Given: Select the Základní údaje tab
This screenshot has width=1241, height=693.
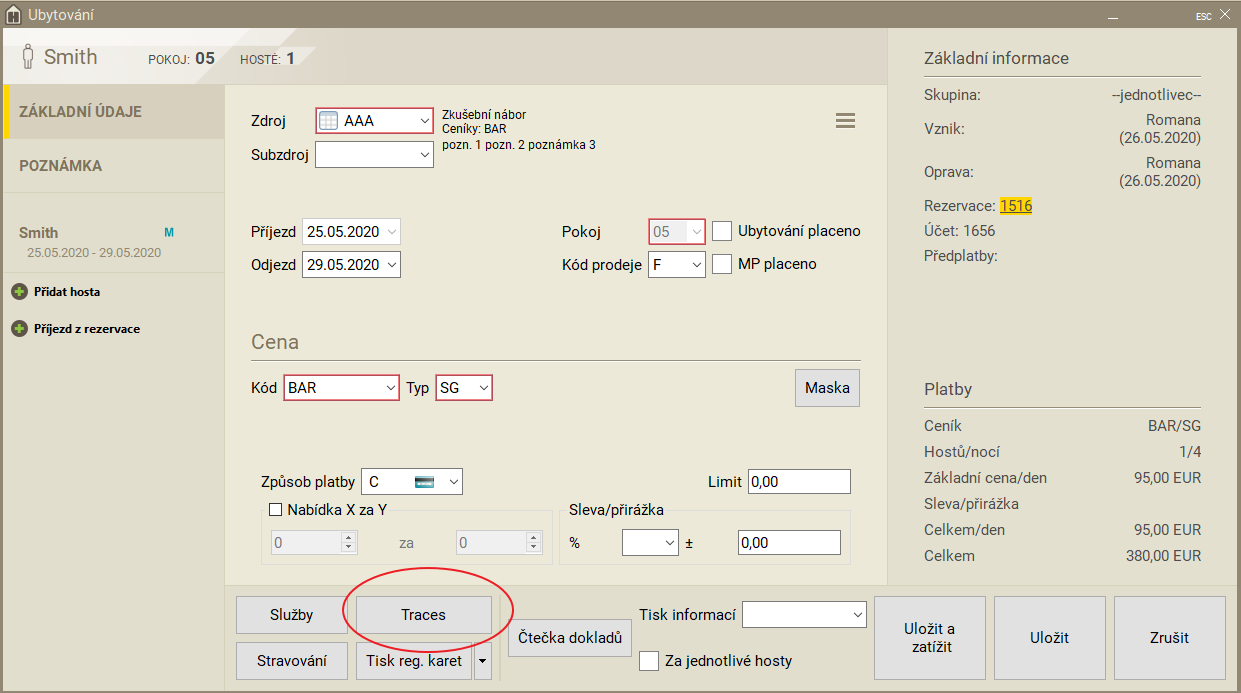Looking at the screenshot, I should click(80, 112).
